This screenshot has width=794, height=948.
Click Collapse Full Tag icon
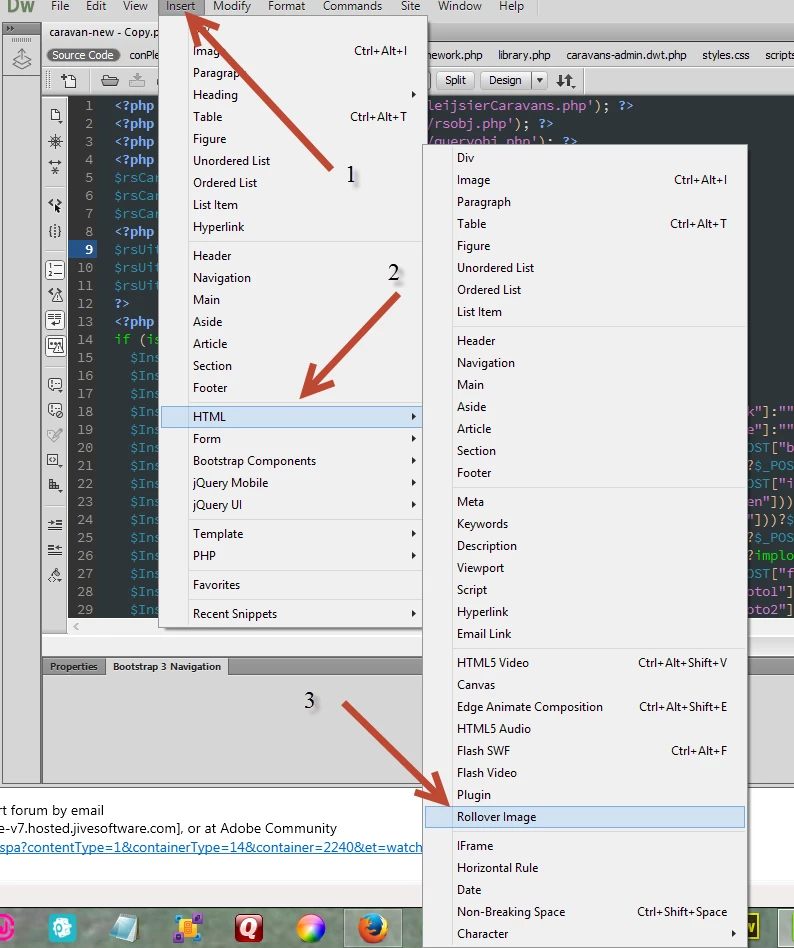(x=55, y=167)
